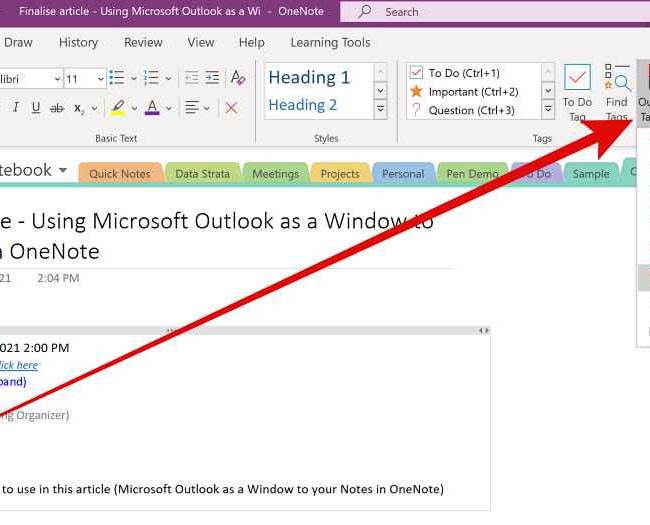Expand numbered list style options

(x=168, y=78)
